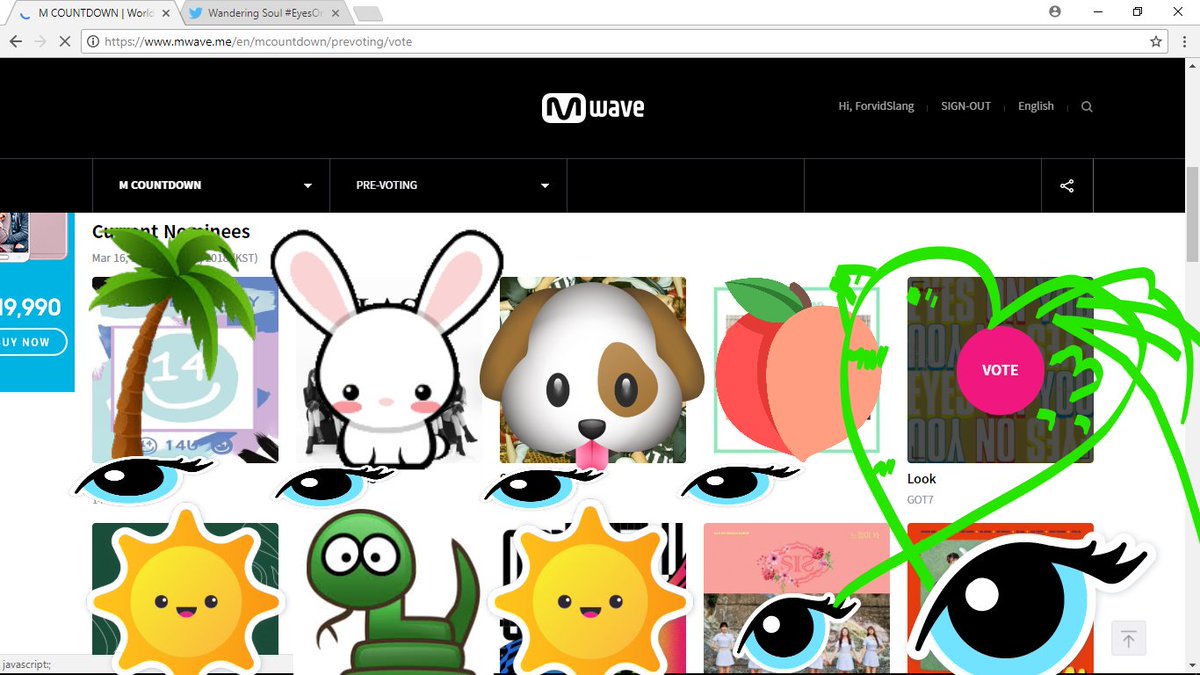The image size is (1200, 675).
Task: Open the Chrome three-dot menu
Action: point(1184,42)
